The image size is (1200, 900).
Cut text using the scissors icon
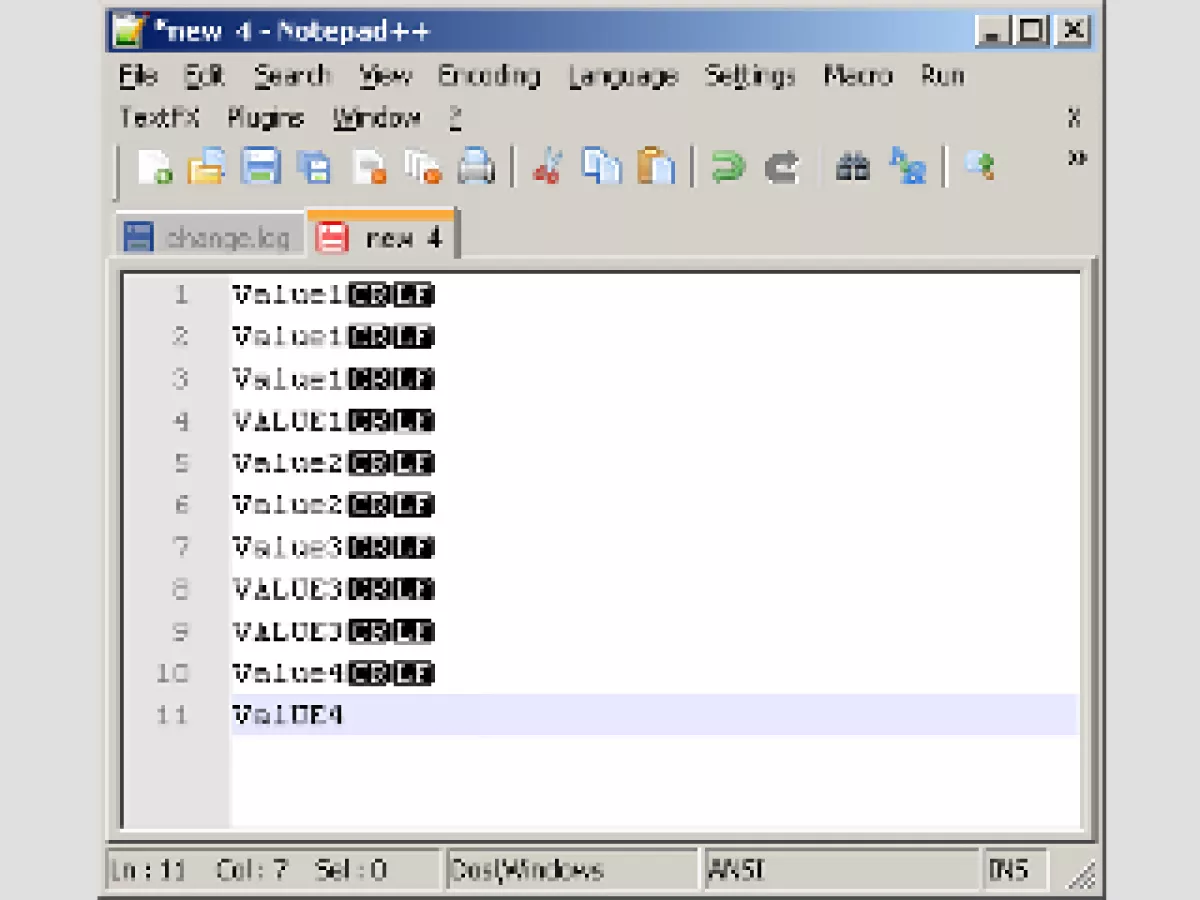[547, 167]
